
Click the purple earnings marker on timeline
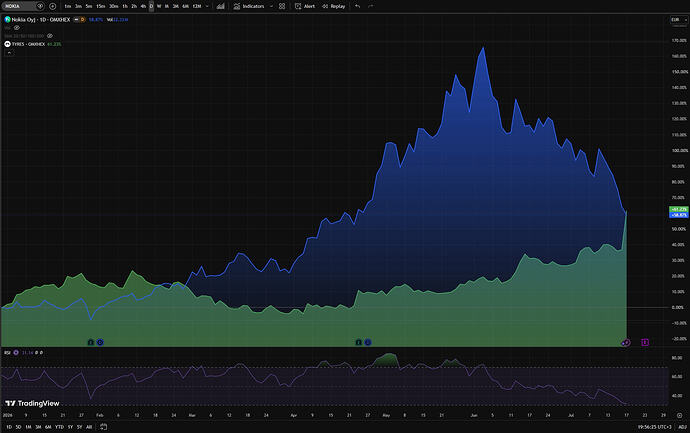click(645, 342)
